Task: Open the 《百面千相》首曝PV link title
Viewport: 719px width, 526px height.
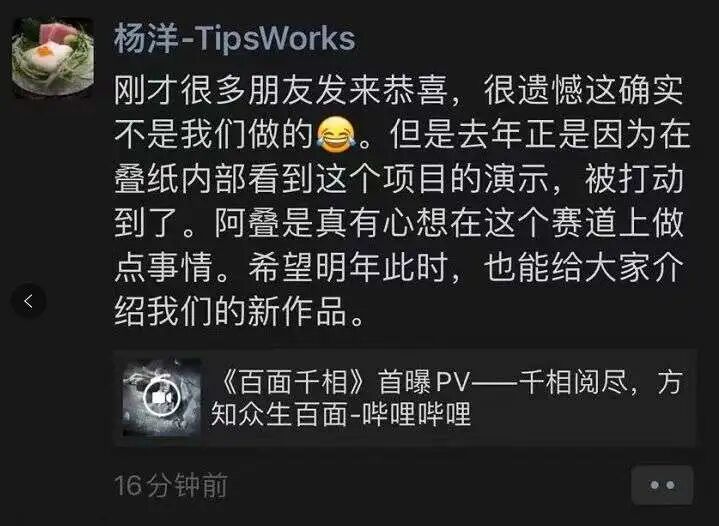Action: (447, 382)
